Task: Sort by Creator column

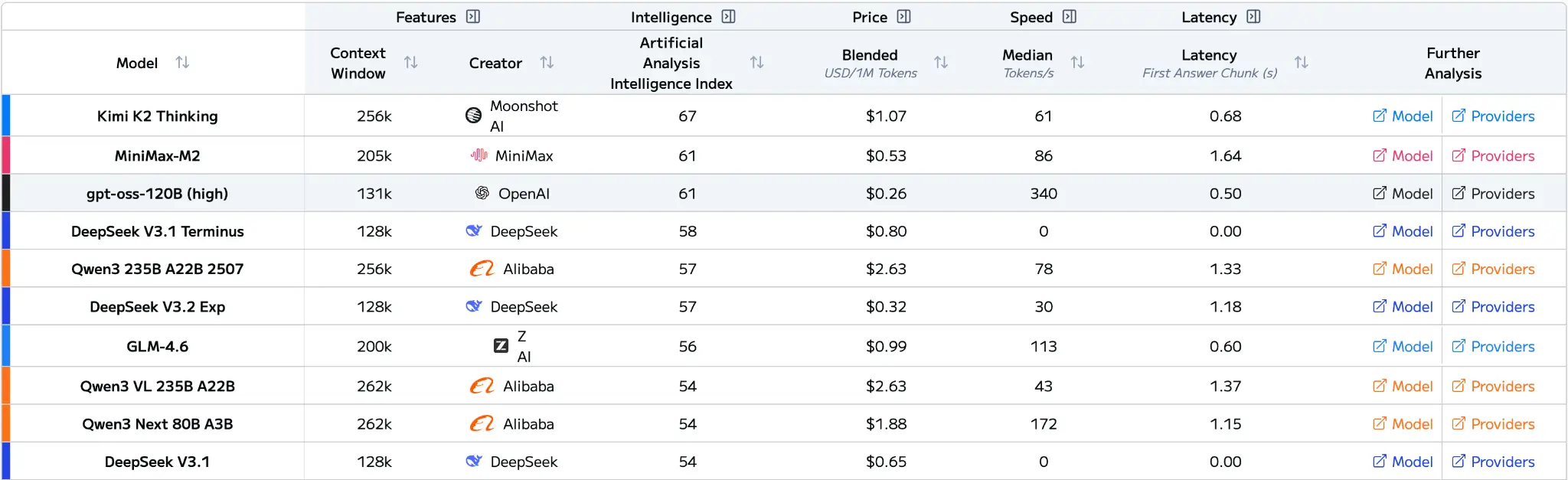Action: (x=547, y=63)
